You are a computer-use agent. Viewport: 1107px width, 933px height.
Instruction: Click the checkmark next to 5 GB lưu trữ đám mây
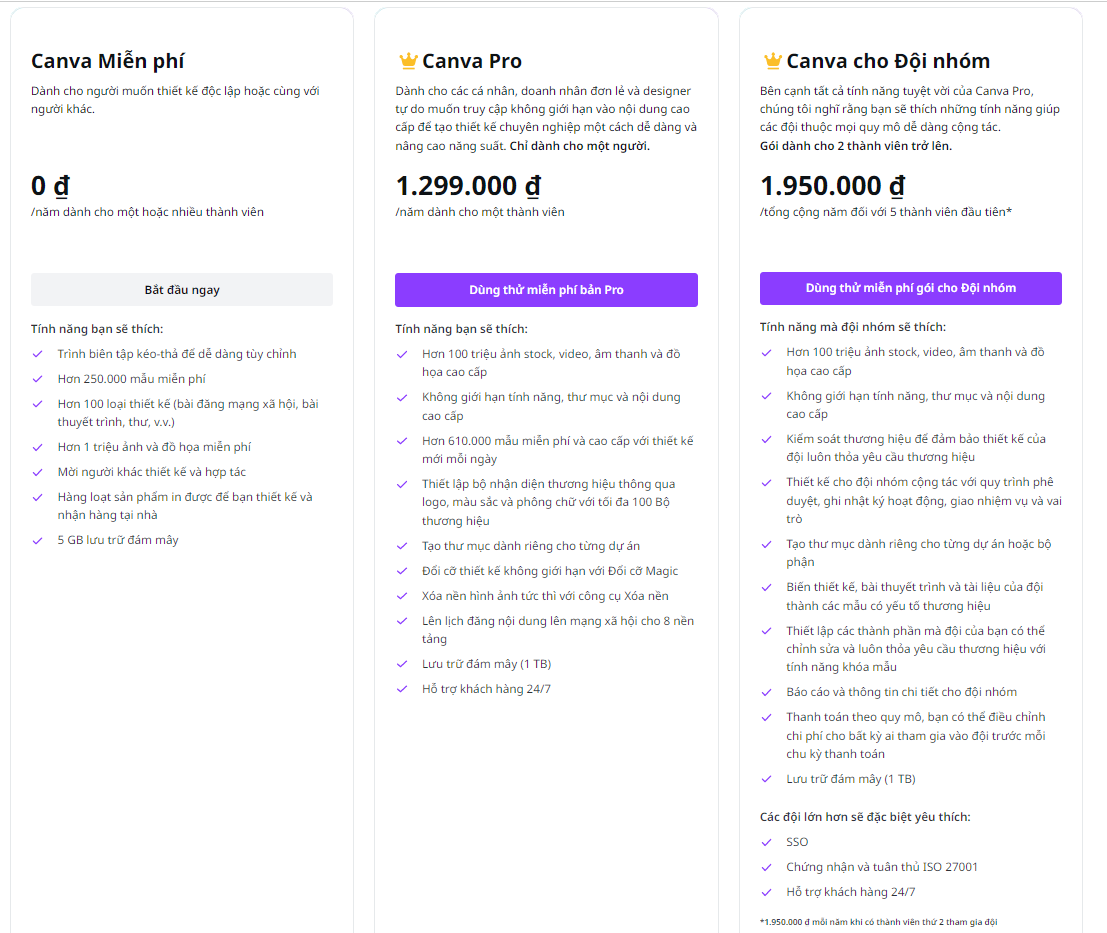38,541
